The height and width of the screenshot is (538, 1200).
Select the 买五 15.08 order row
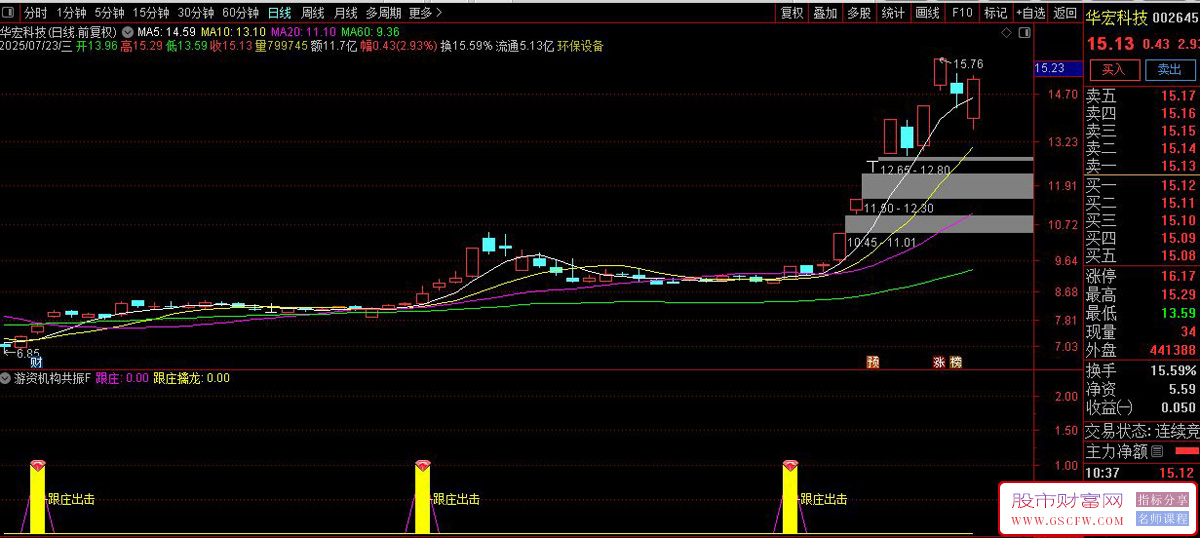coord(1142,256)
